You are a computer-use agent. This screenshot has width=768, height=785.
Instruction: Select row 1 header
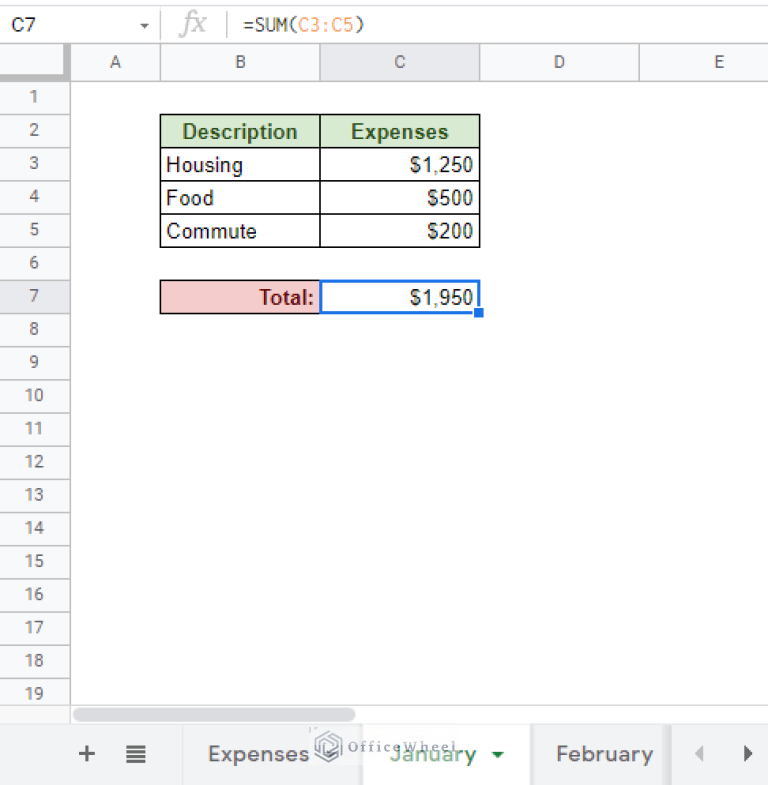pos(34,97)
